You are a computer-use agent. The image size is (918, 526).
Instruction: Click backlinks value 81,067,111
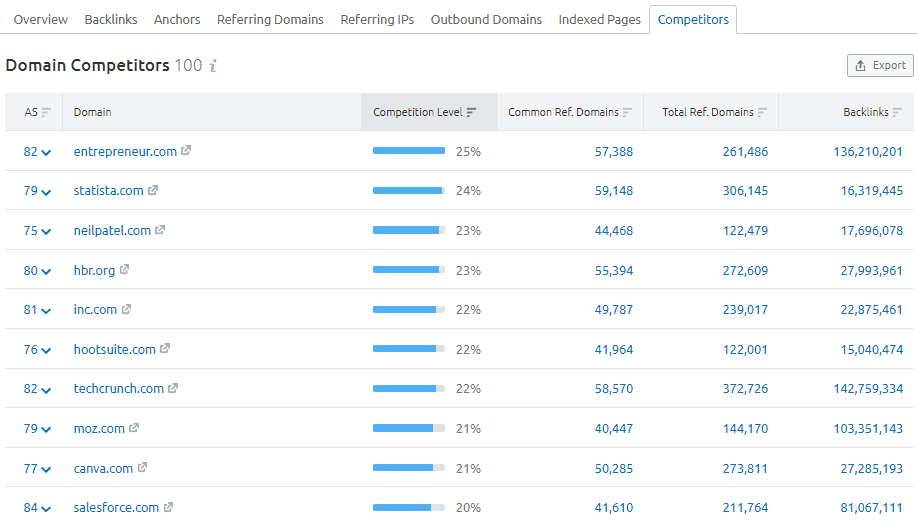click(x=872, y=508)
